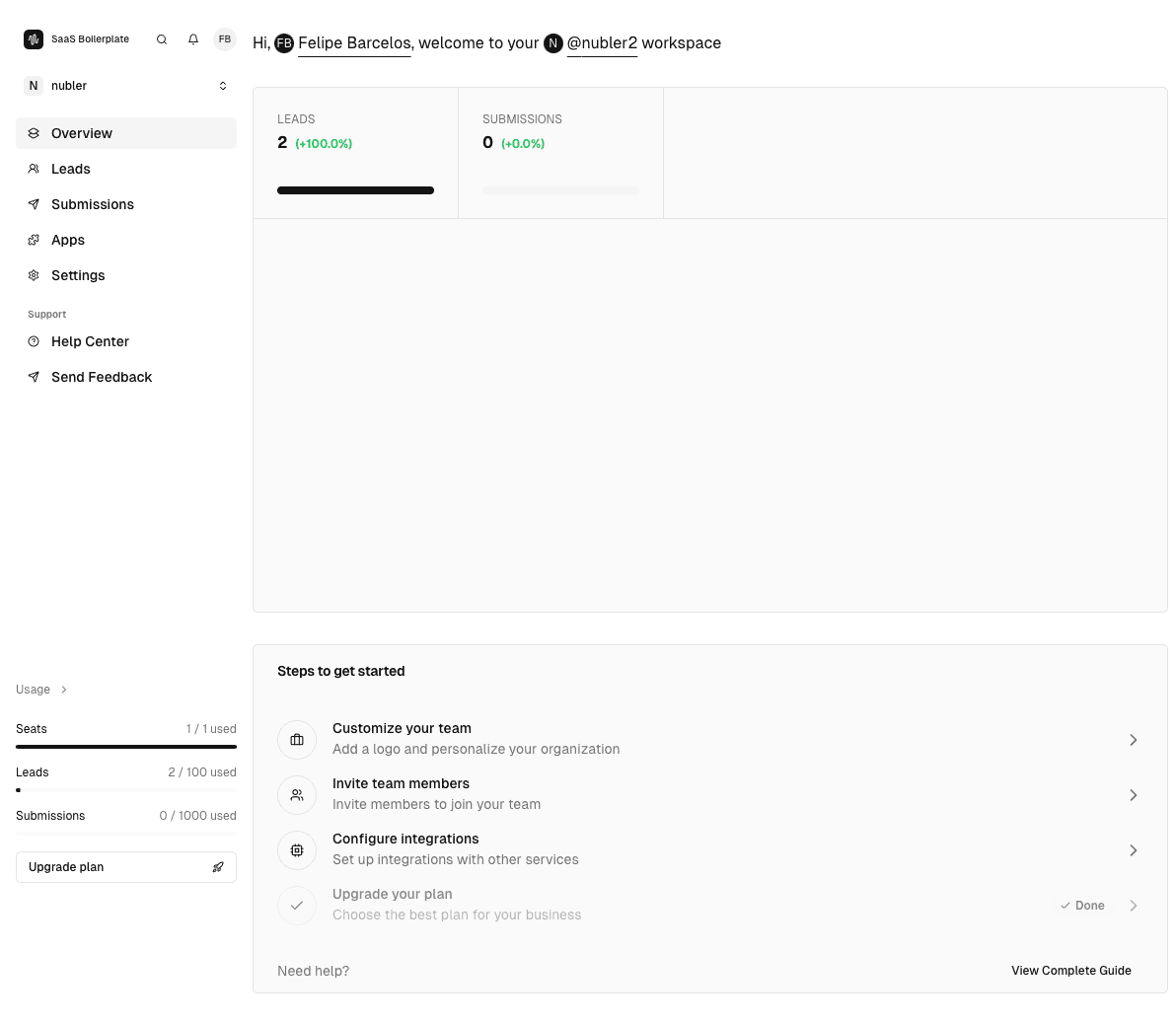Image resolution: width=1176 pixels, height=1025 pixels.
Task: Click the Upgrade plan button
Action: pyautogui.click(x=125, y=866)
